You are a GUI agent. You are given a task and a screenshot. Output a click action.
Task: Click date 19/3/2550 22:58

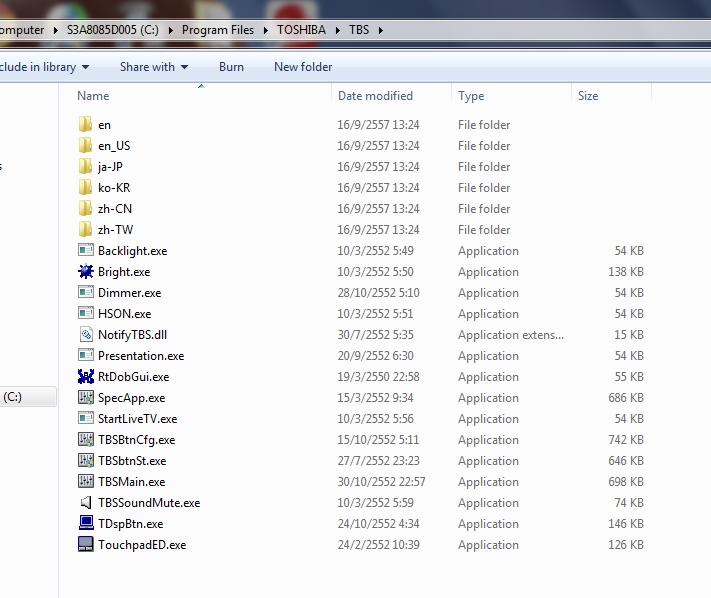tap(378, 376)
